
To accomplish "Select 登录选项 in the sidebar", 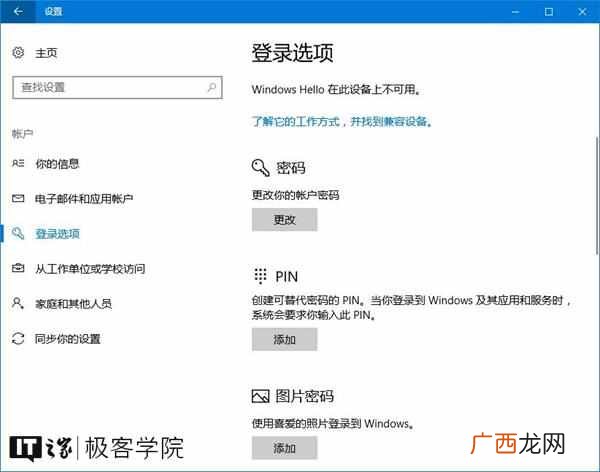I will click(x=57, y=234).
